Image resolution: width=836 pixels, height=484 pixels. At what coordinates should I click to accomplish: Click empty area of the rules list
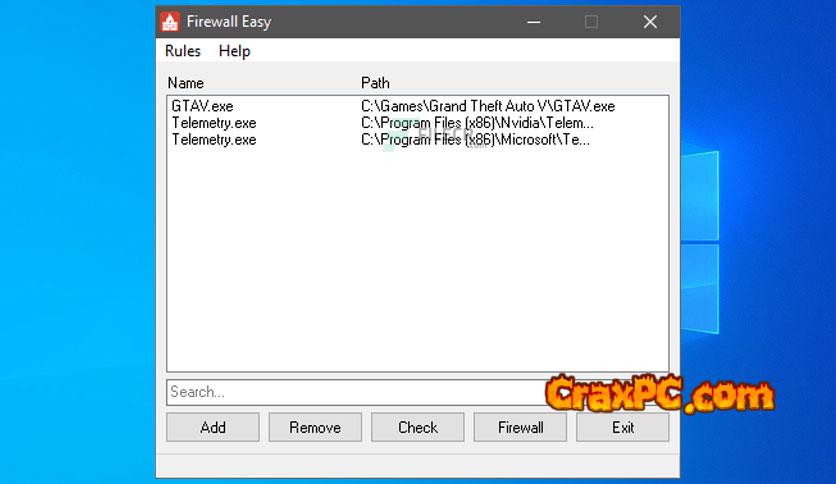click(x=417, y=256)
